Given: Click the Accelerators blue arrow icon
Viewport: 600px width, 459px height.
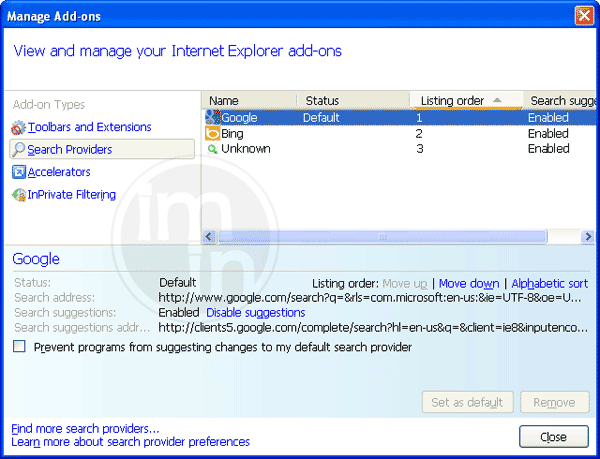Looking at the screenshot, I should (x=19, y=172).
